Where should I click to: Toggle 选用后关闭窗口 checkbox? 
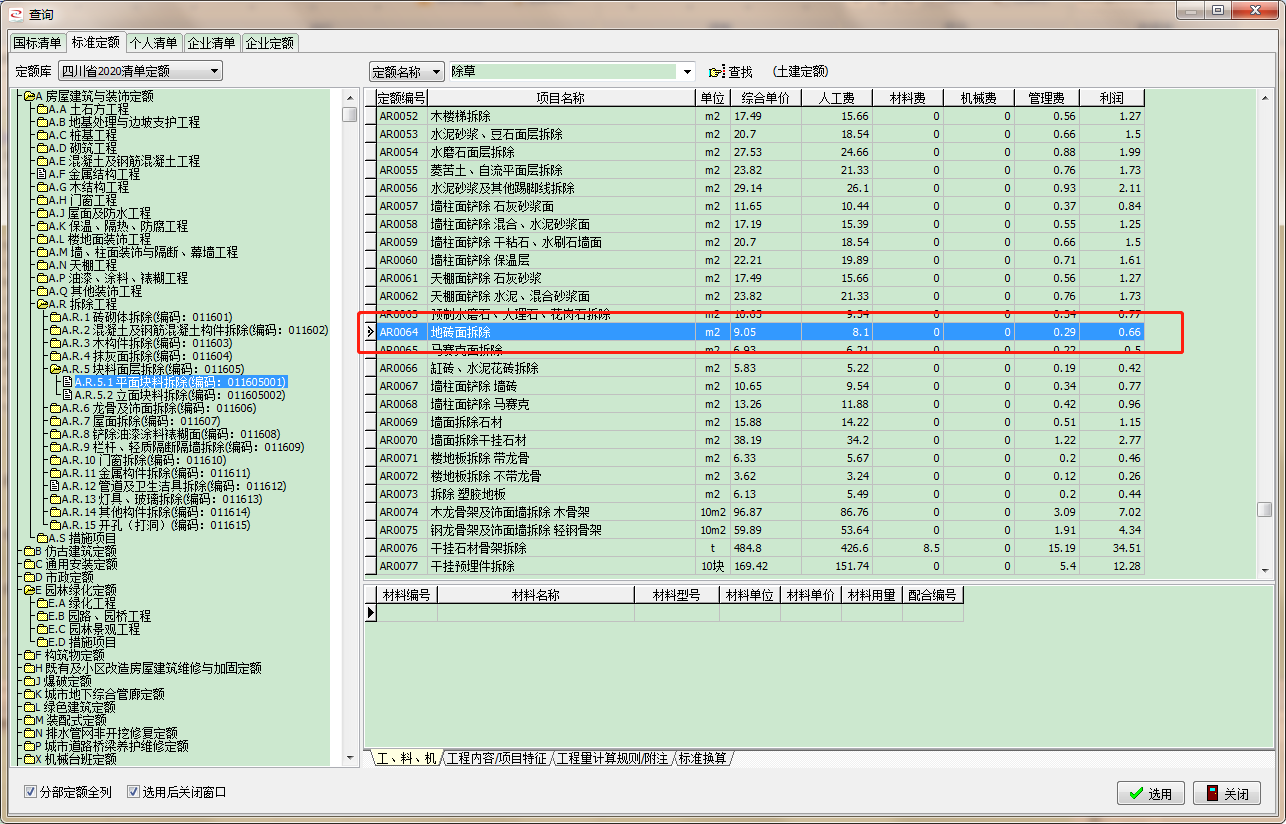pos(133,792)
